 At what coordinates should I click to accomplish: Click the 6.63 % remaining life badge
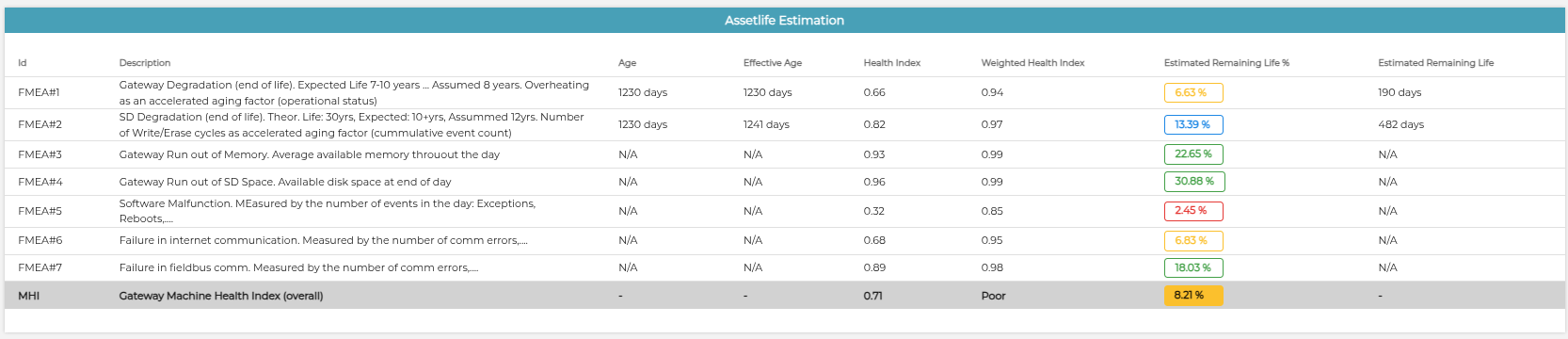click(x=1192, y=92)
